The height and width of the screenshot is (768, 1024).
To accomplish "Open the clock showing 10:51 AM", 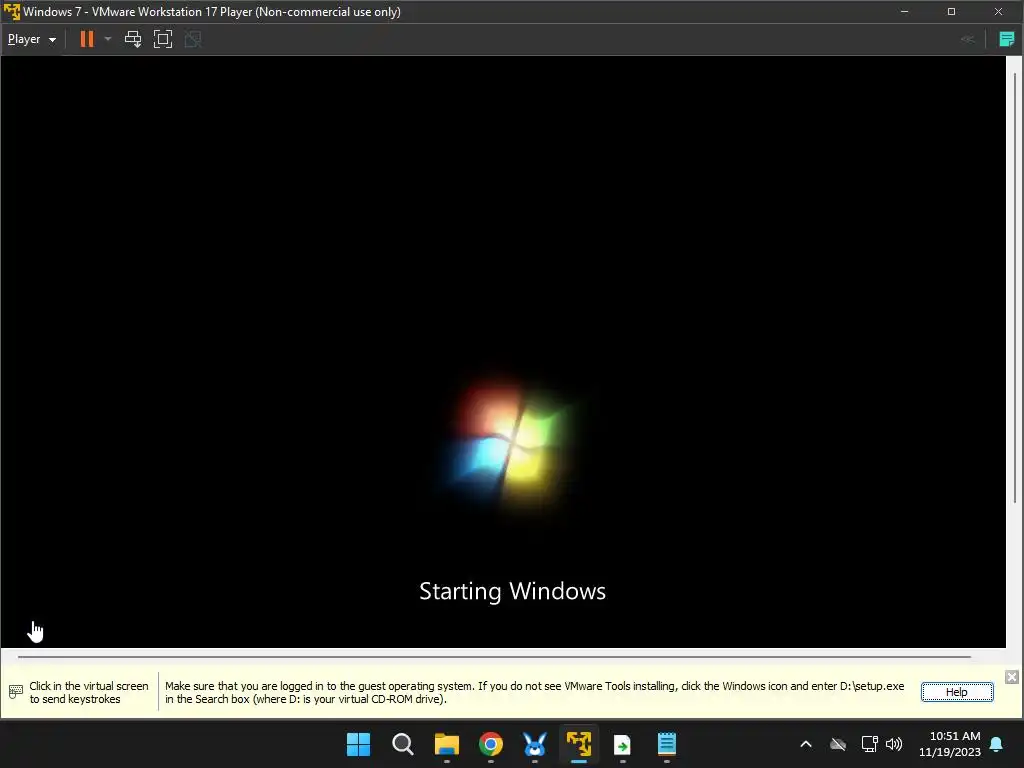I will point(950,744).
